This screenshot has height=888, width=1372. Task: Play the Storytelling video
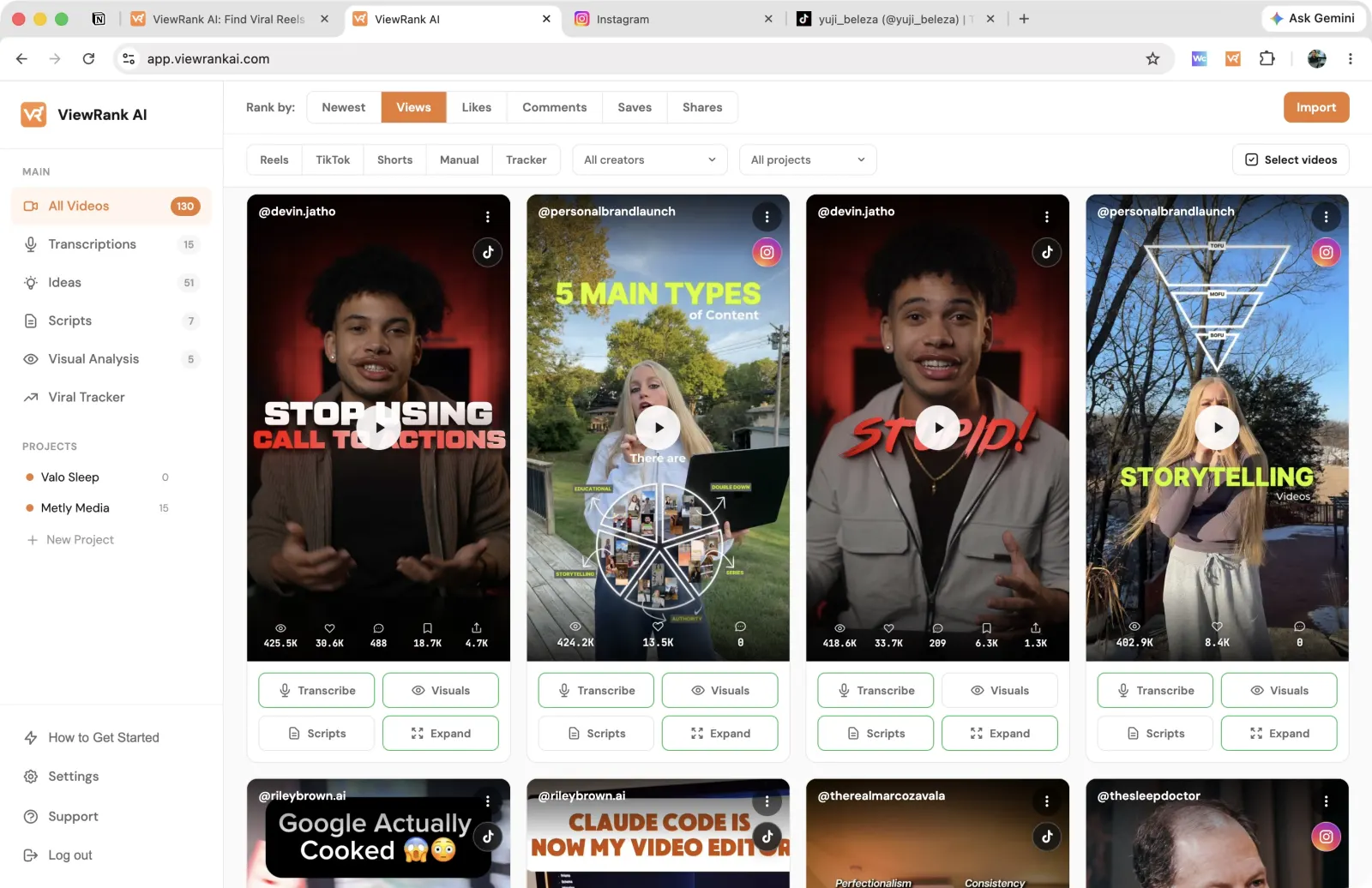click(1217, 427)
